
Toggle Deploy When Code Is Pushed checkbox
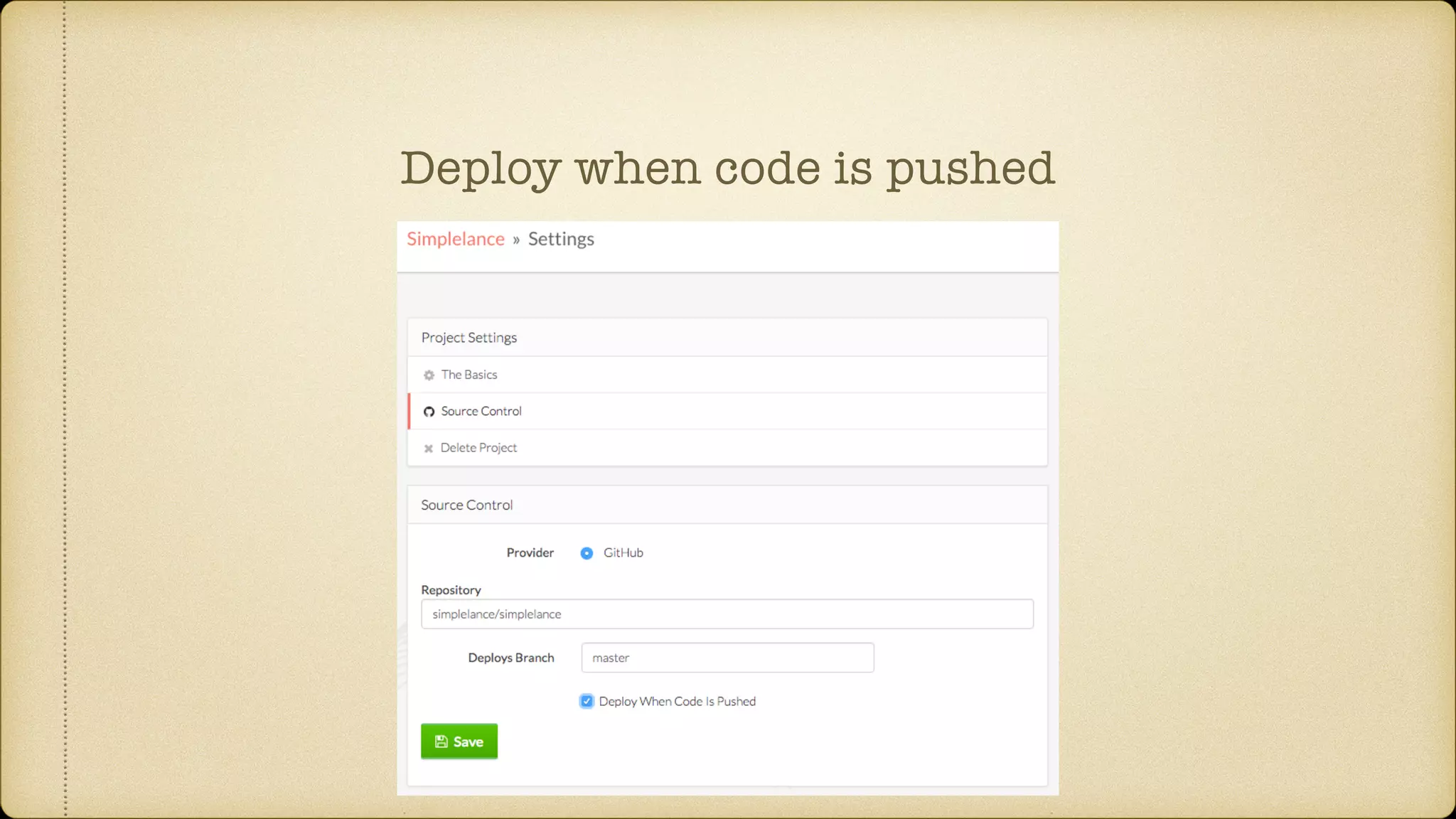pos(587,702)
